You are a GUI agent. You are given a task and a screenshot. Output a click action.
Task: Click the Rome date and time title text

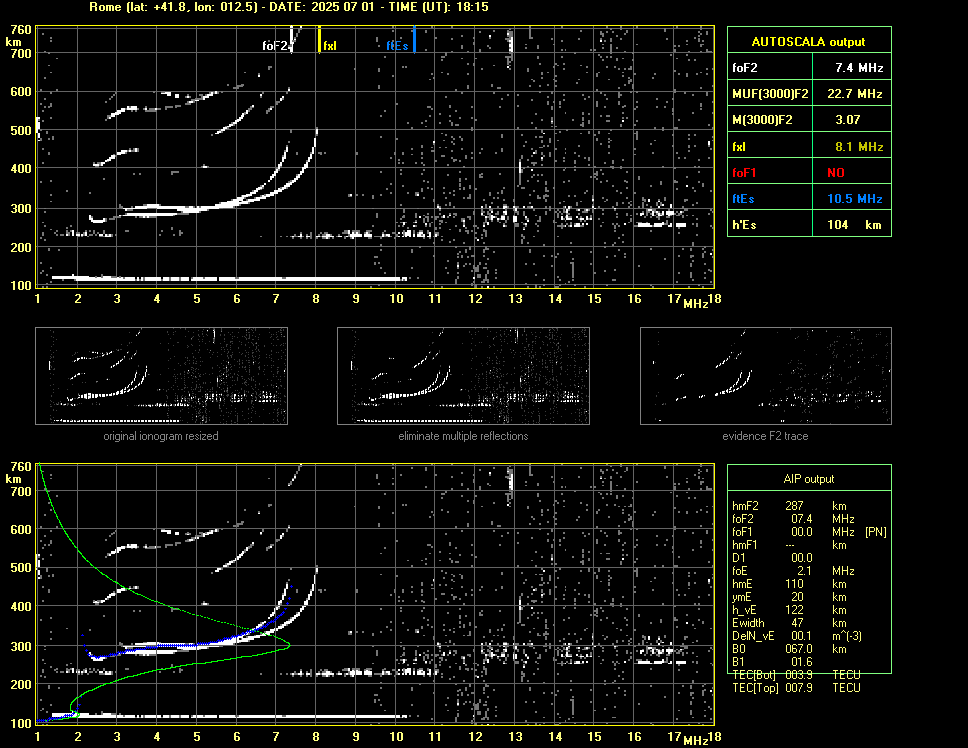pos(289,7)
